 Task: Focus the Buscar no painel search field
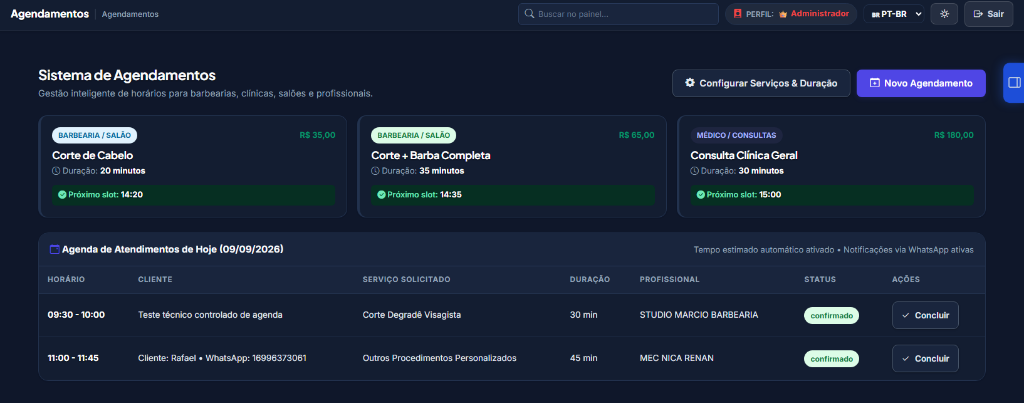(618, 14)
